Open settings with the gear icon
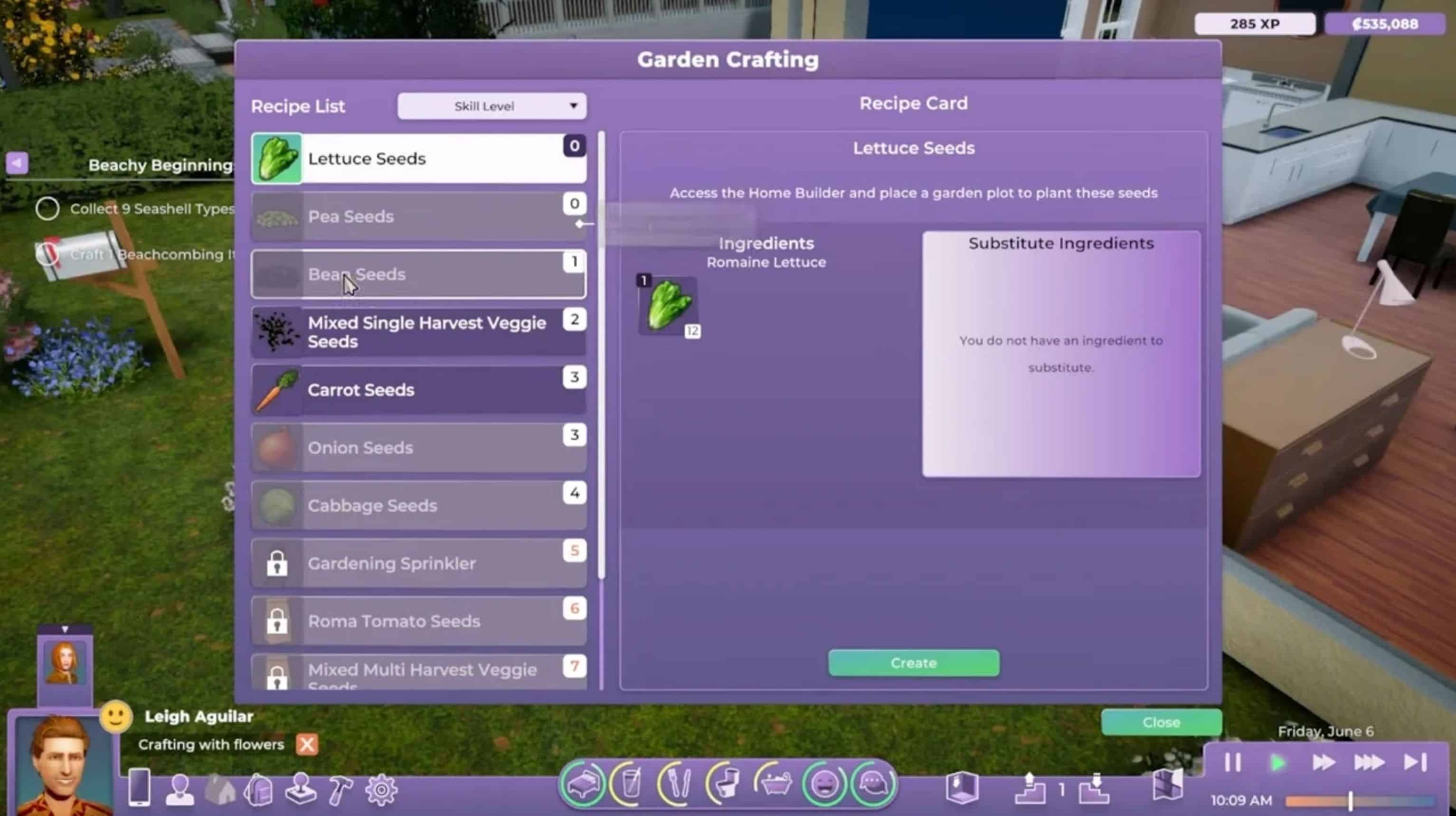The image size is (1456, 816). [x=381, y=789]
